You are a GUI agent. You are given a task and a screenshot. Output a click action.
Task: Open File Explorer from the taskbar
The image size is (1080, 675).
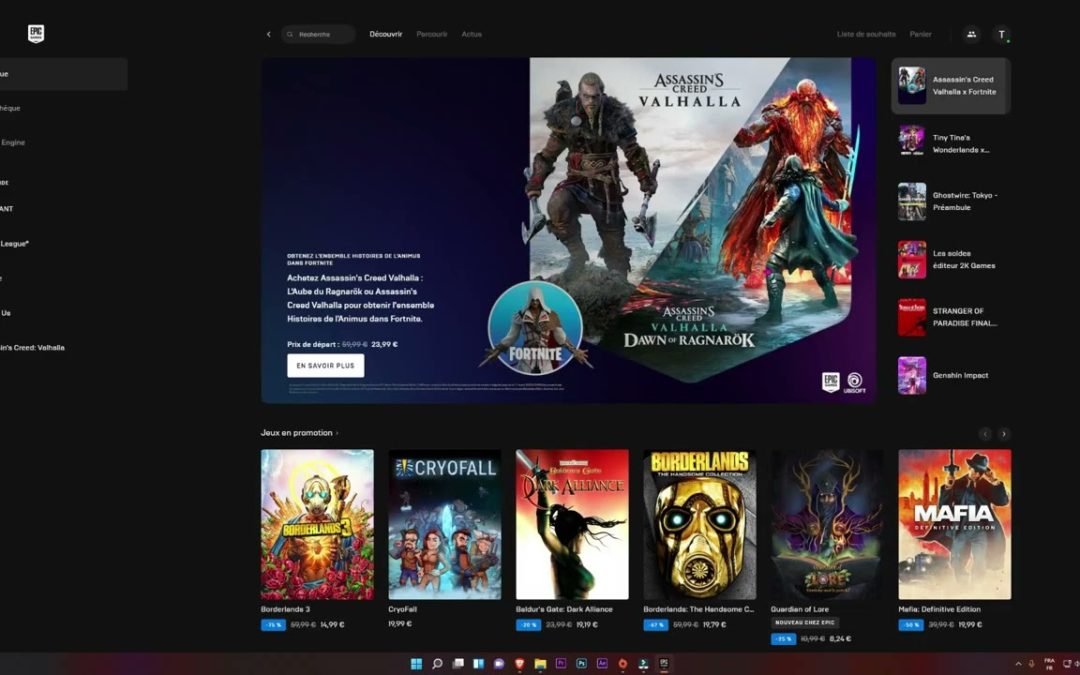coord(540,663)
